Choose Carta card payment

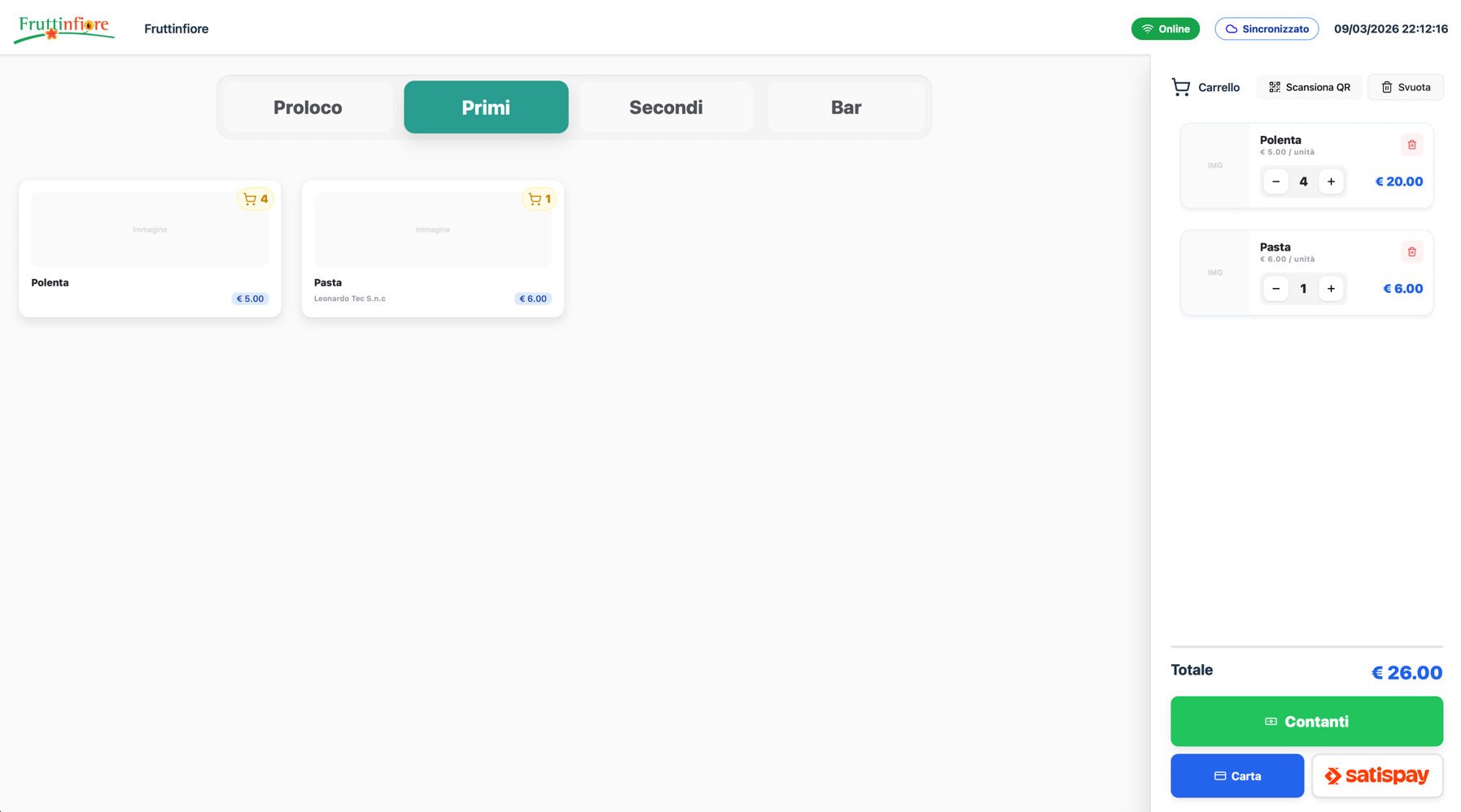[x=1236, y=776]
